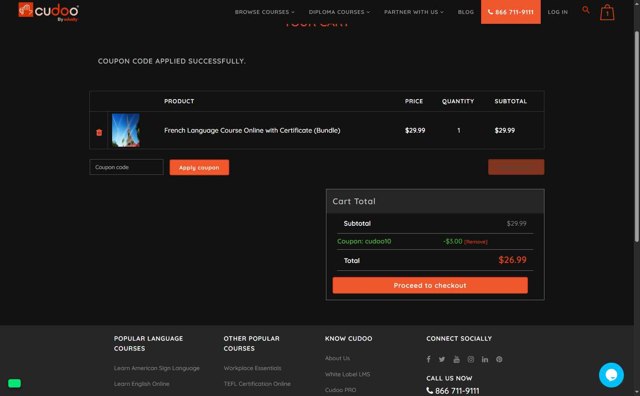
Task: Open White Label LMS link
Action: 347,374
